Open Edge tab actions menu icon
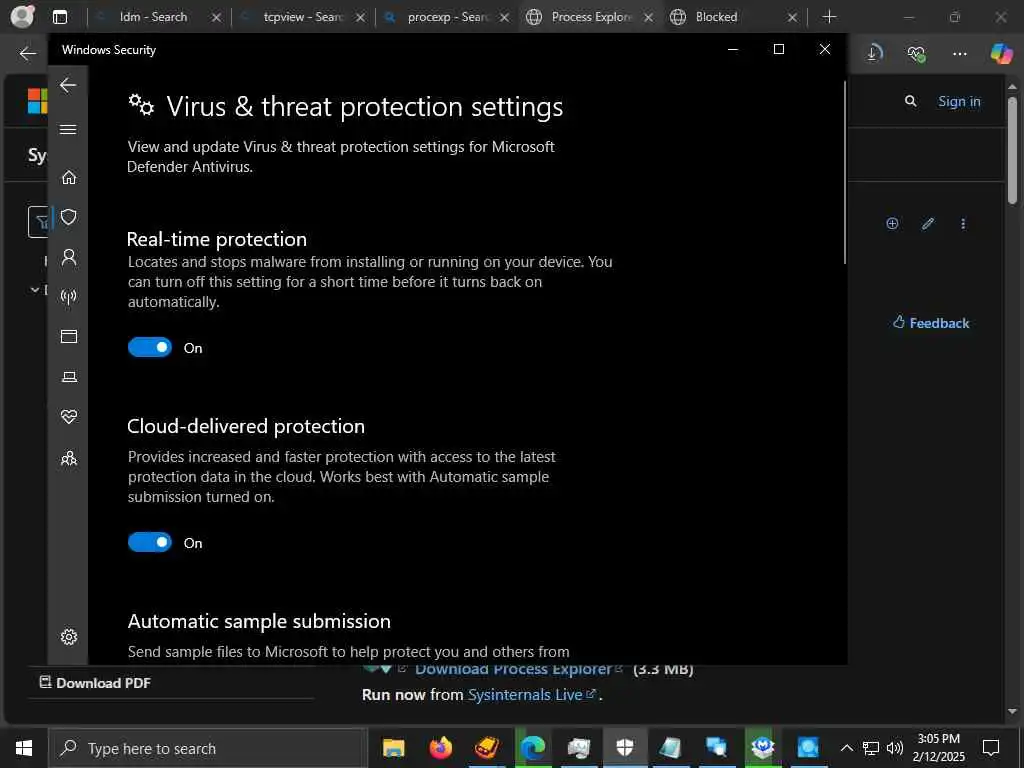The height and width of the screenshot is (768, 1024). coord(60,17)
